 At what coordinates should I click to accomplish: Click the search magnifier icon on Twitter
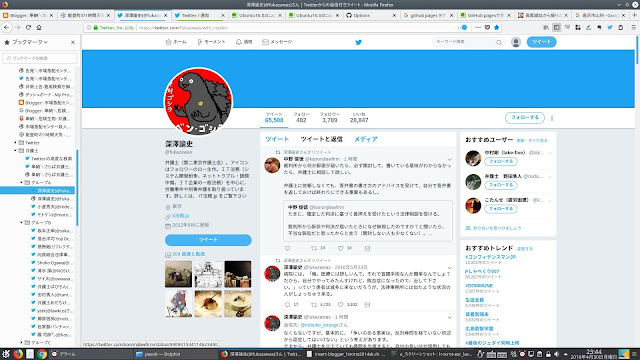click(x=499, y=42)
